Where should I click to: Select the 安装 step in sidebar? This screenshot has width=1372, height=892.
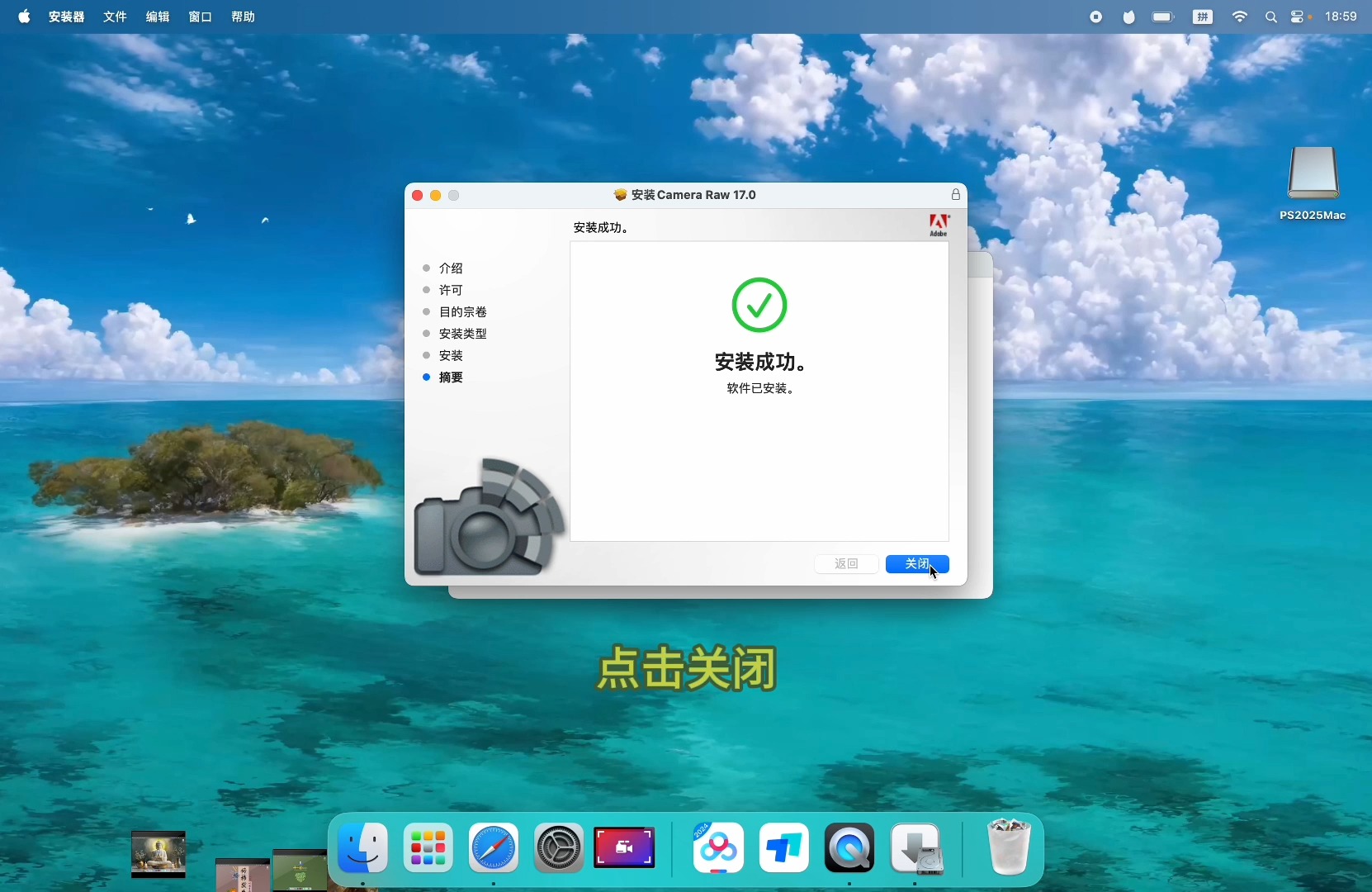[451, 356]
